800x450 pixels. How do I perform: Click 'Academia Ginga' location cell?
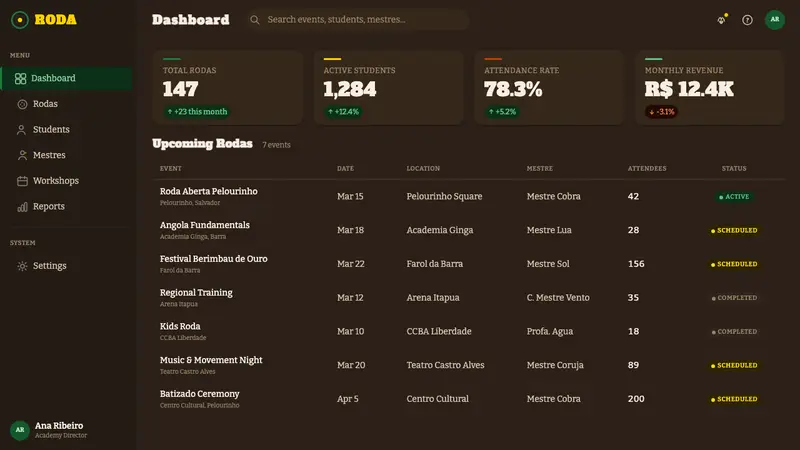coord(440,230)
